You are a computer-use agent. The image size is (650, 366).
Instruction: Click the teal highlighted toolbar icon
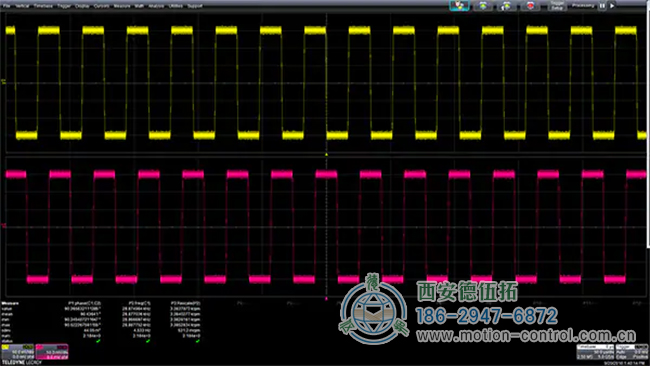point(459,5)
